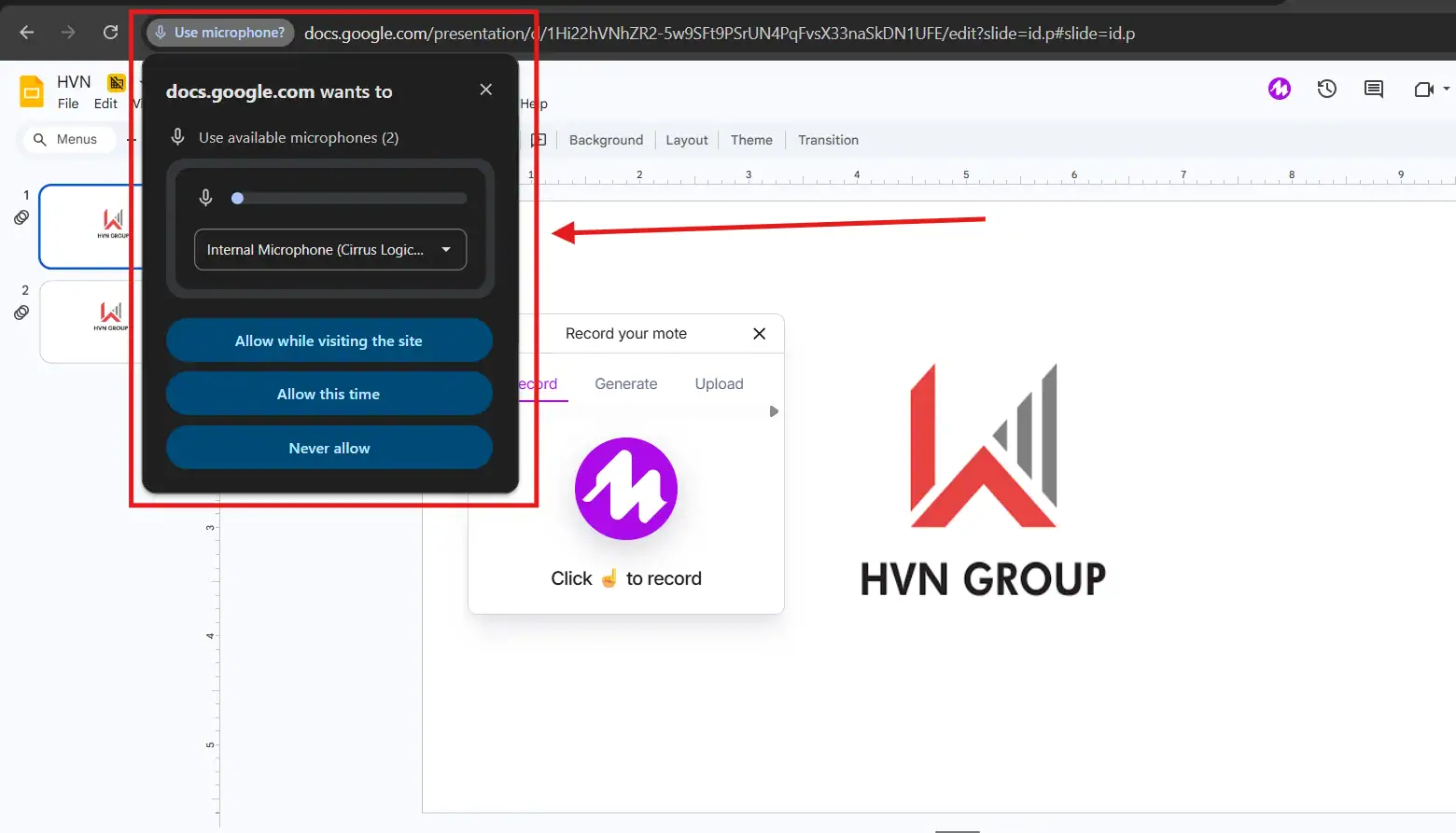Choose 'Allow this time' for microphone

pyautogui.click(x=329, y=394)
